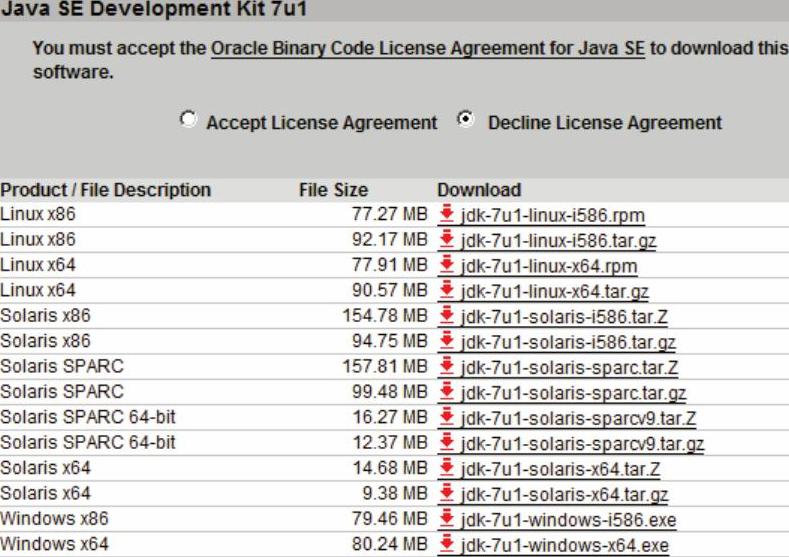The image size is (789, 557).
Task: Download jdk-7u1-solaris-sparc.tar.gz file link
Action: (574, 393)
